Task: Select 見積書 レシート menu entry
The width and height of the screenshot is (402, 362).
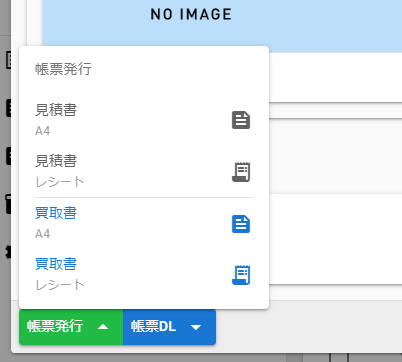Action: coord(144,171)
